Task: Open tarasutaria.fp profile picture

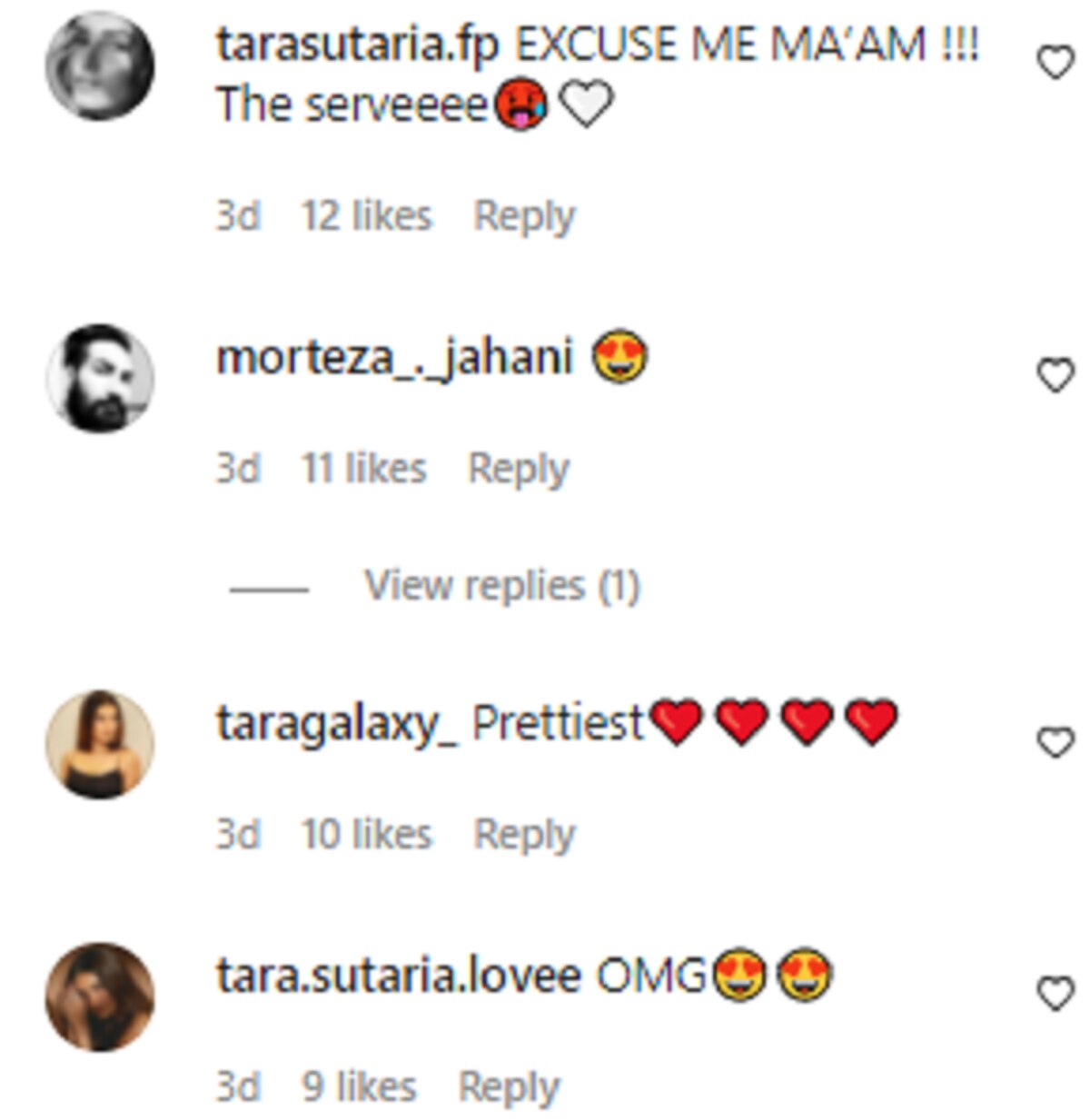Action: [100, 65]
